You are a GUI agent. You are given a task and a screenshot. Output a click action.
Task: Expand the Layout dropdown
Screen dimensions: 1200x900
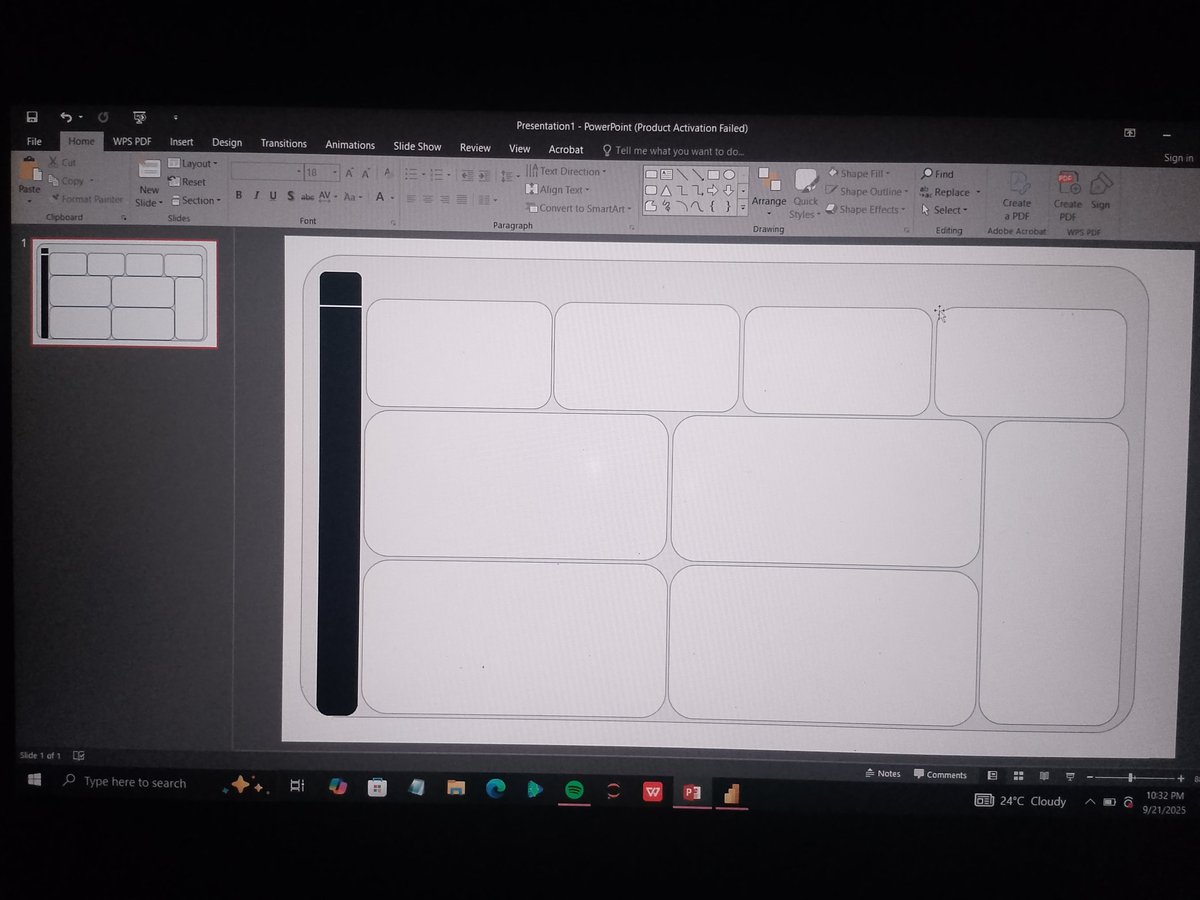point(193,163)
